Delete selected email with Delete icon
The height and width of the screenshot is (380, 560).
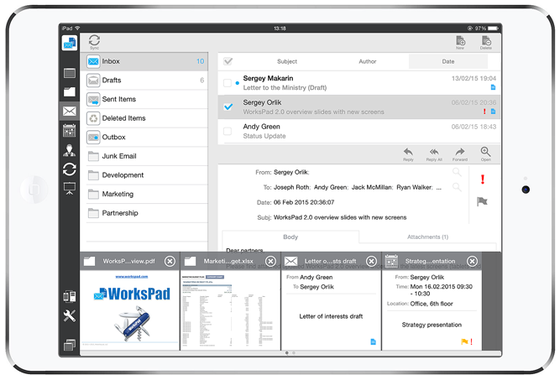(x=486, y=42)
